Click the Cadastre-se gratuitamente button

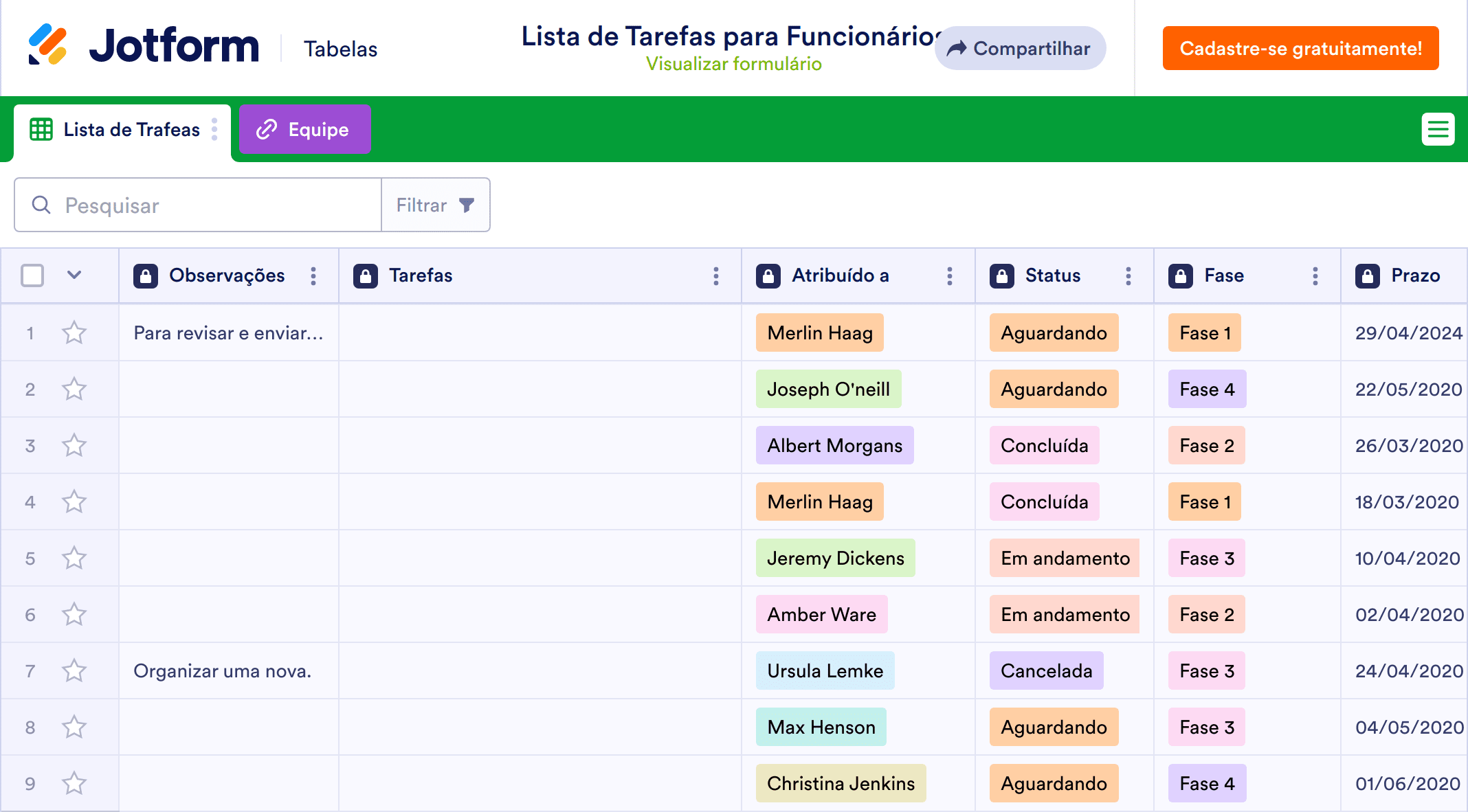click(x=1300, y=47)
